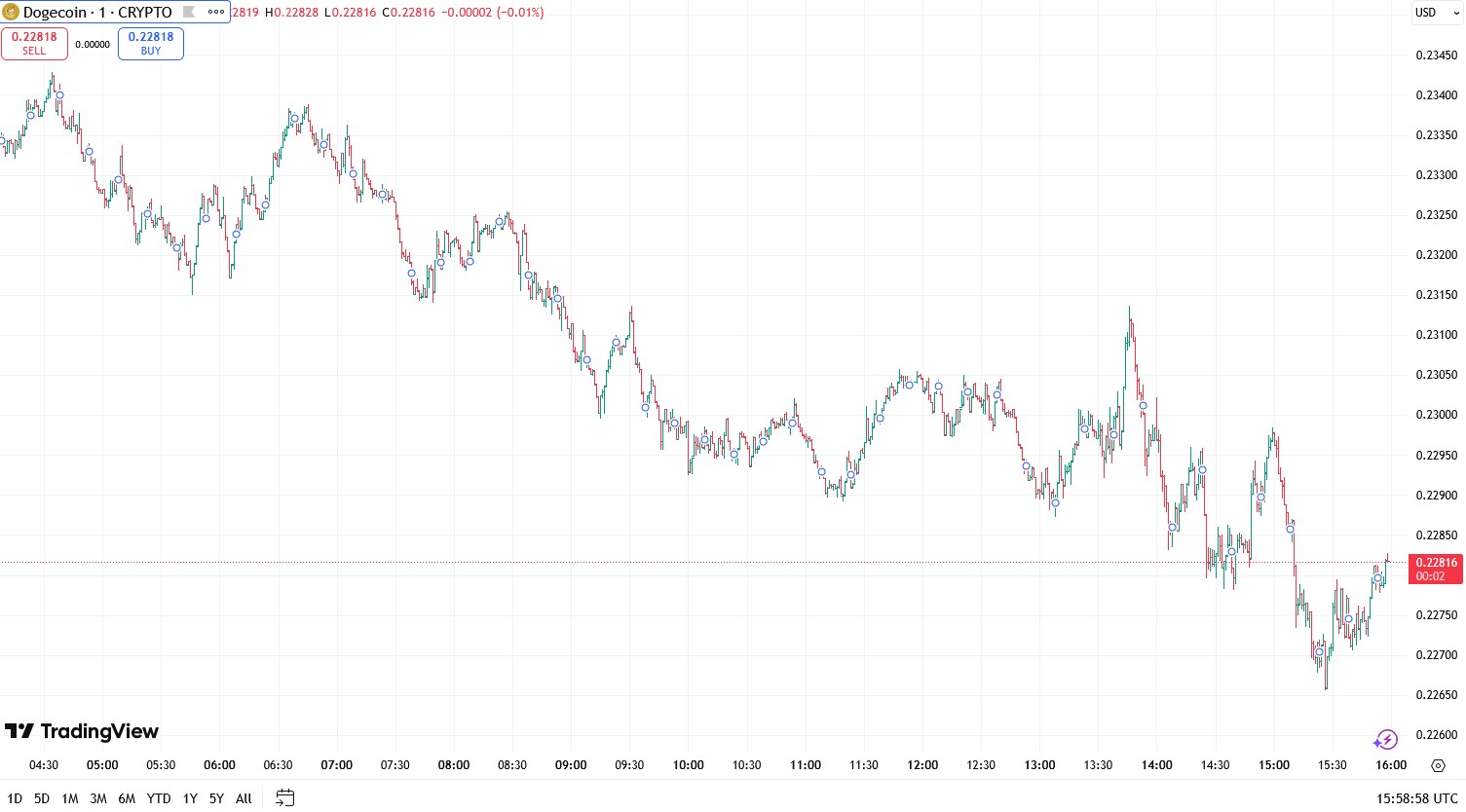
Task: Select the 1Y time range
Action: click(190, 798)
